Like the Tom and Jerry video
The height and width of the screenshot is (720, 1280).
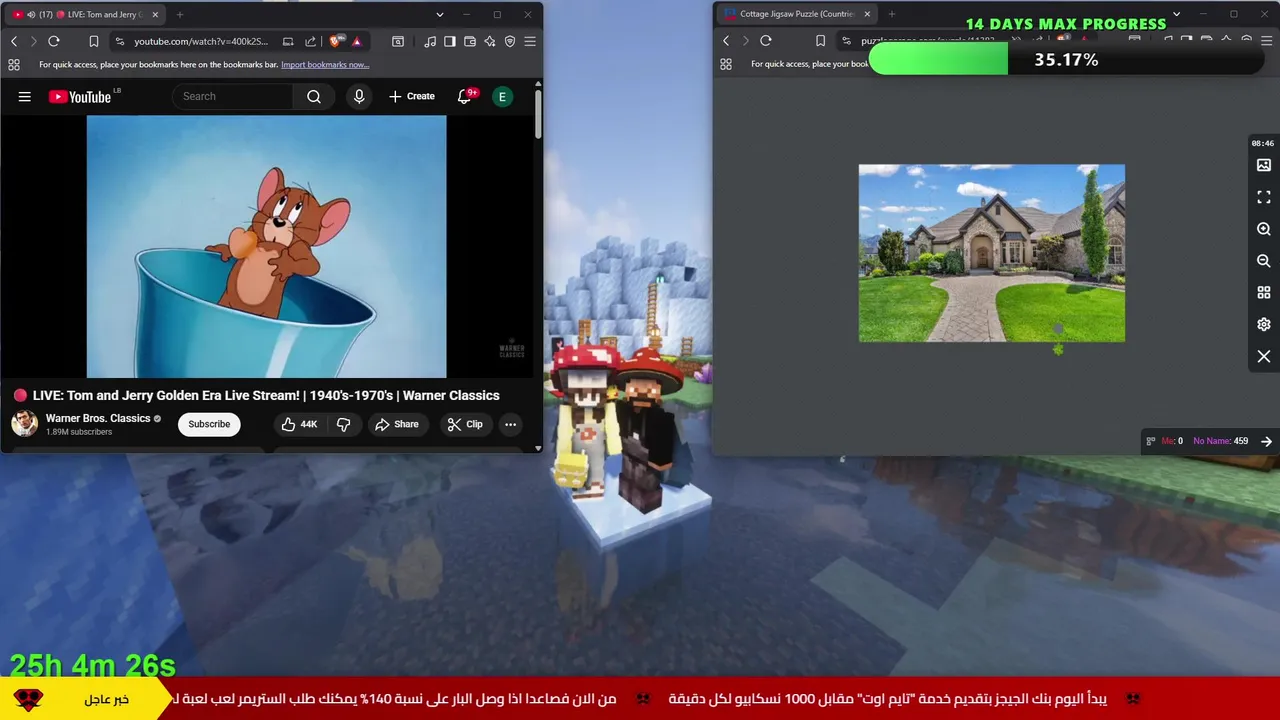point(299,424)
